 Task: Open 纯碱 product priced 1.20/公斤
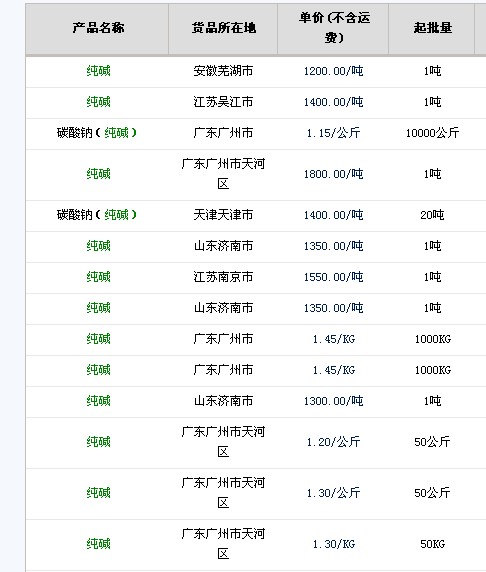[x=98, y=442]
